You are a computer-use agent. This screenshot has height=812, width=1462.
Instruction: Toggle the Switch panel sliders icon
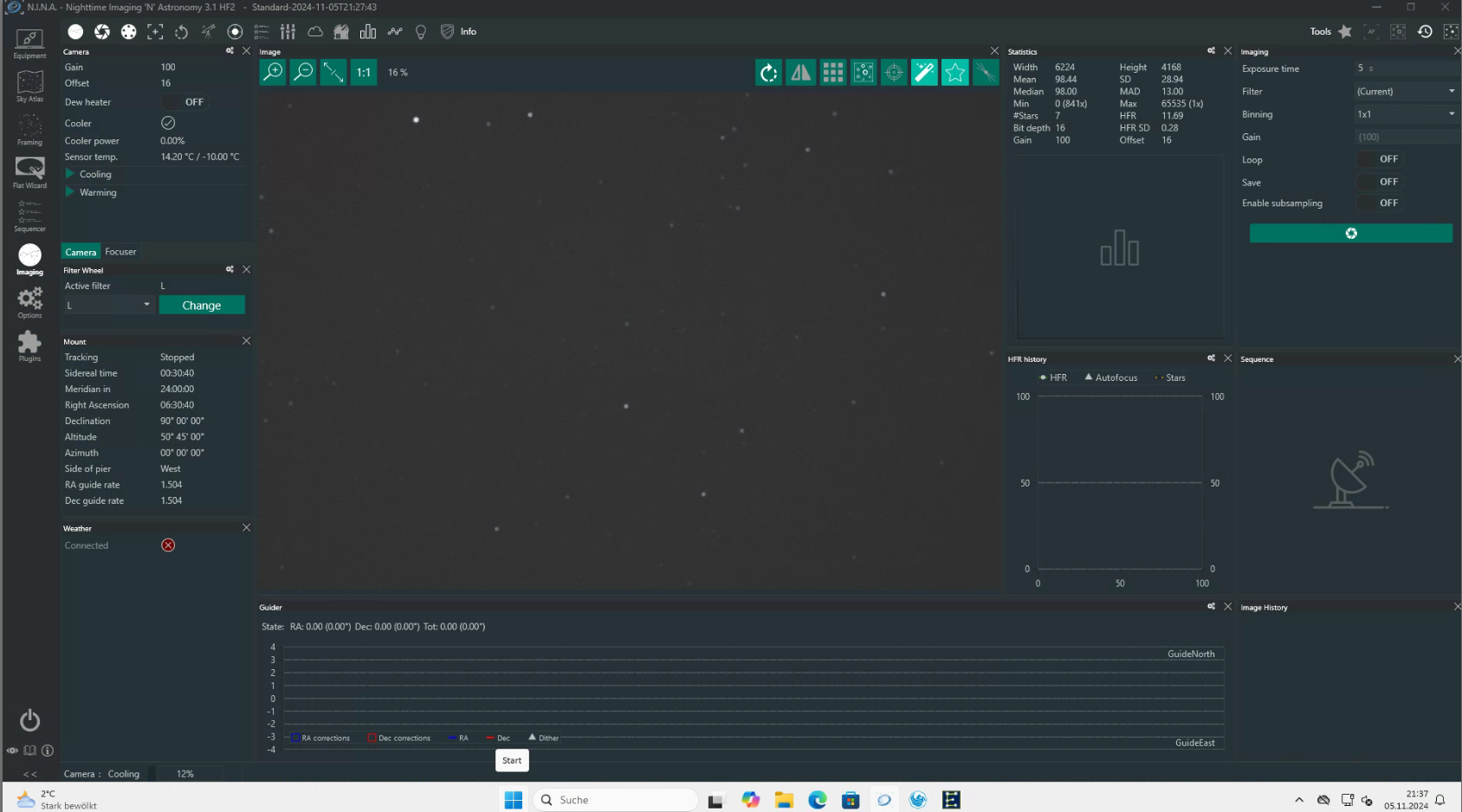click(x=288, y=32)
